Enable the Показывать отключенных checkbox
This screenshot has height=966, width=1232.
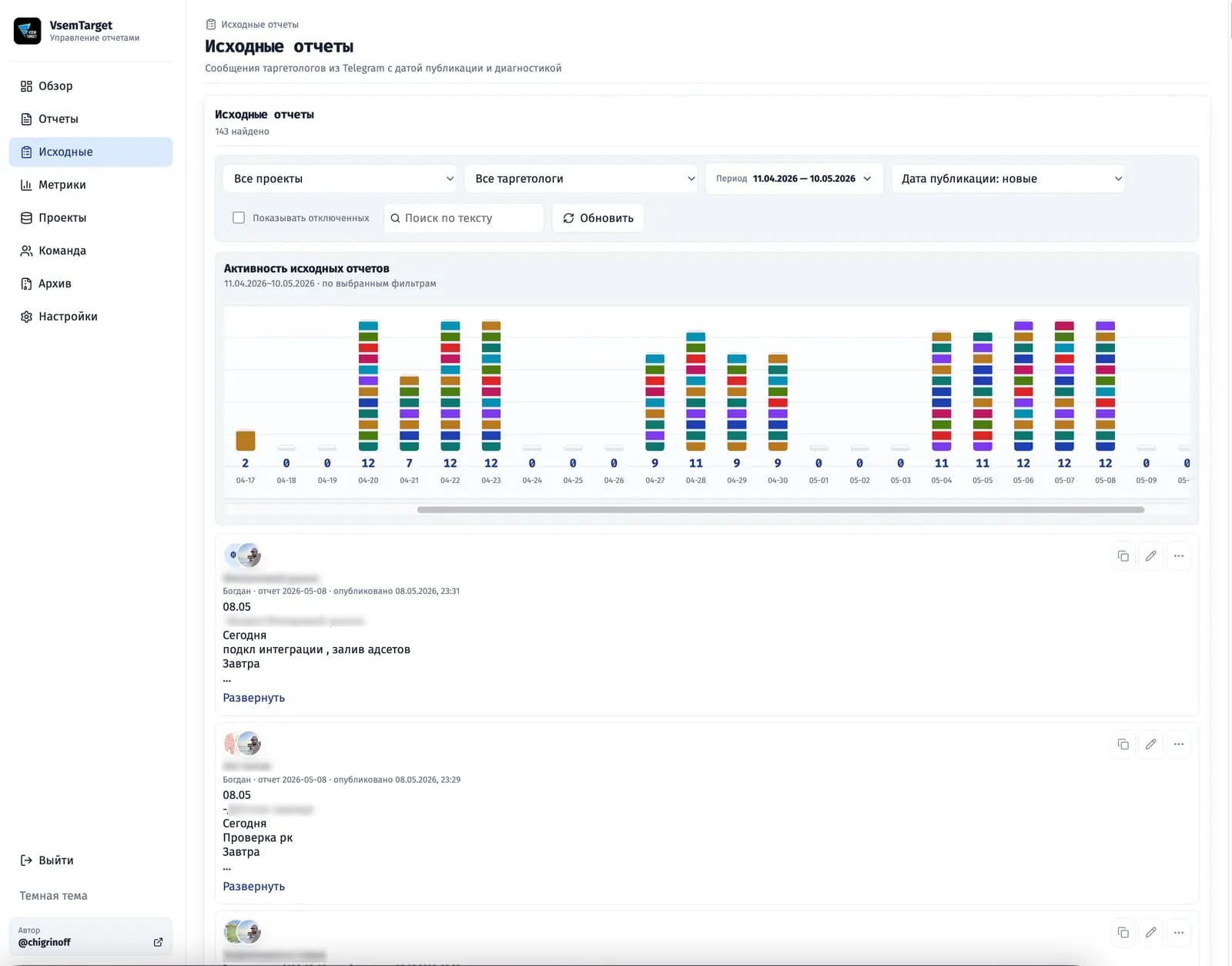tap(239, 218)
